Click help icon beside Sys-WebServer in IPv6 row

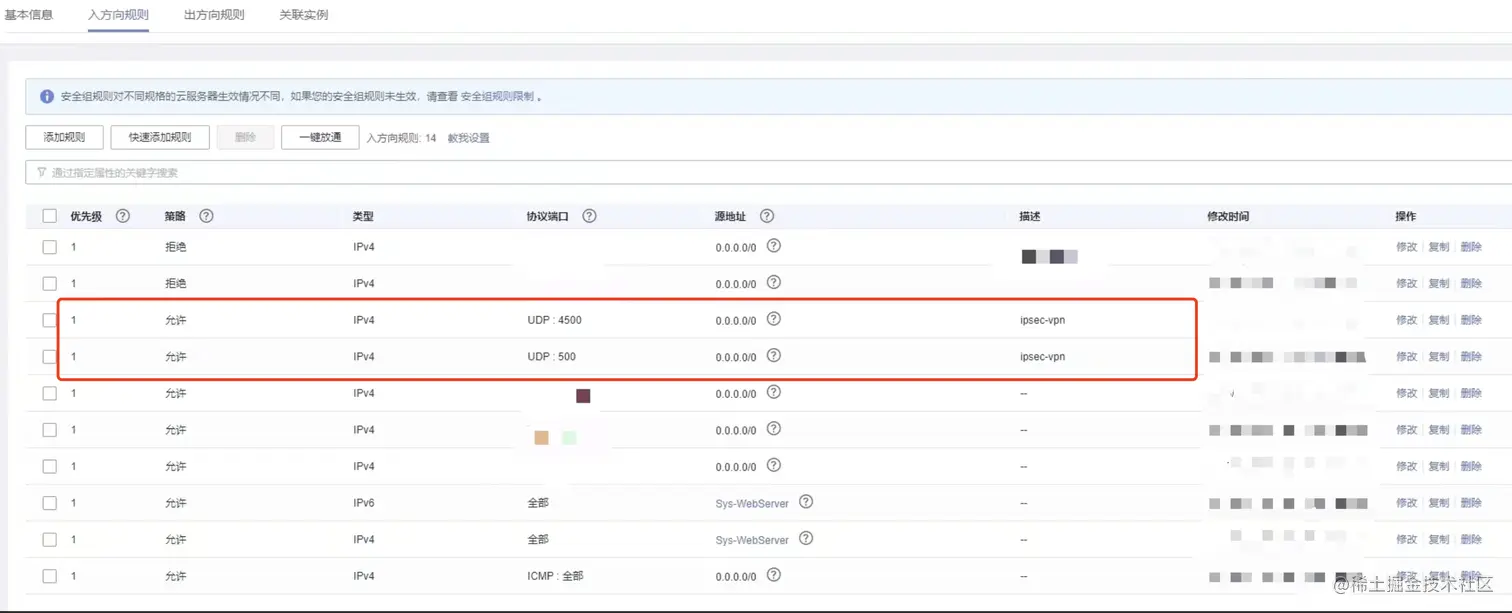[x=806, y=501]
